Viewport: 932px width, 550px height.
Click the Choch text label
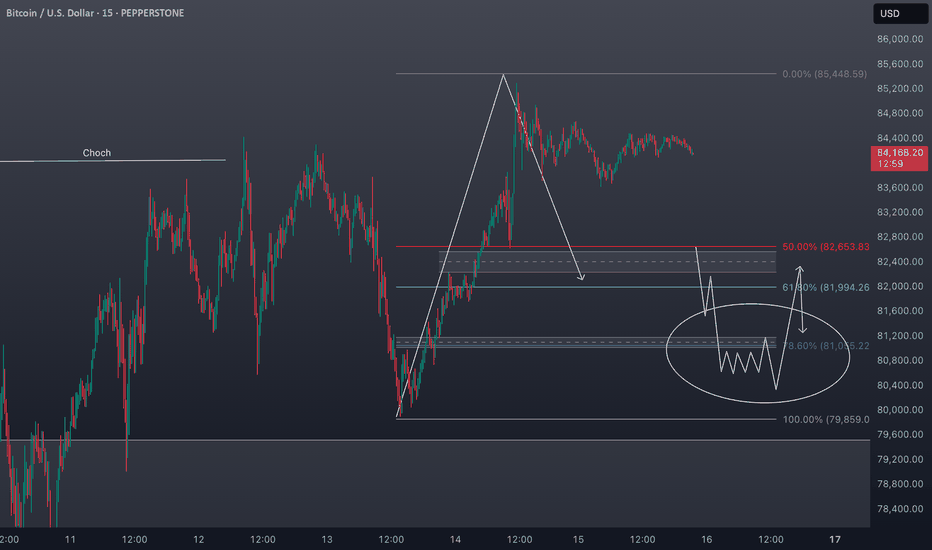[x=96, y=153]
